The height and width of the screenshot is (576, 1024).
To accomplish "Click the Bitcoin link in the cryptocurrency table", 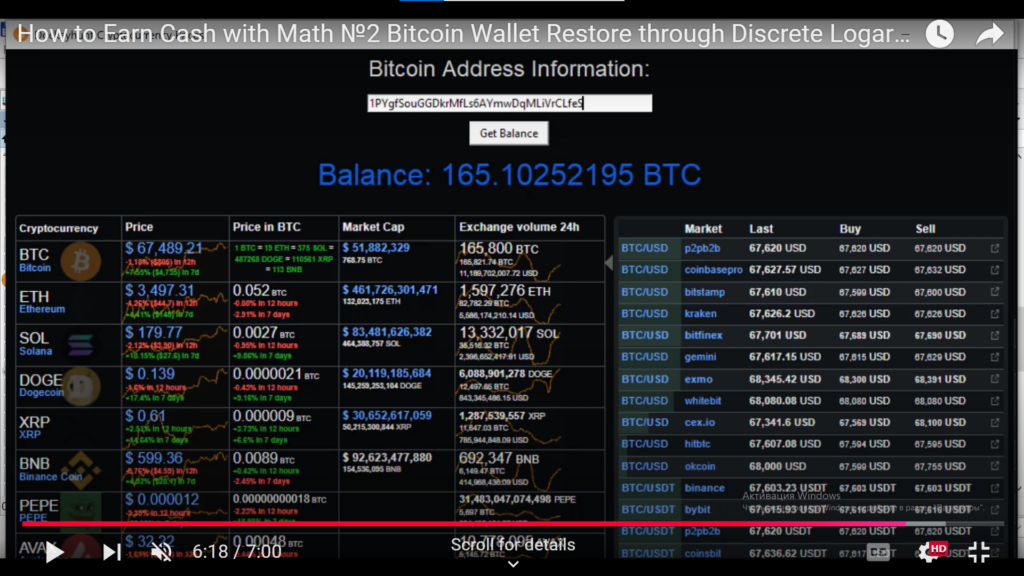I will [x=35, y=268].
